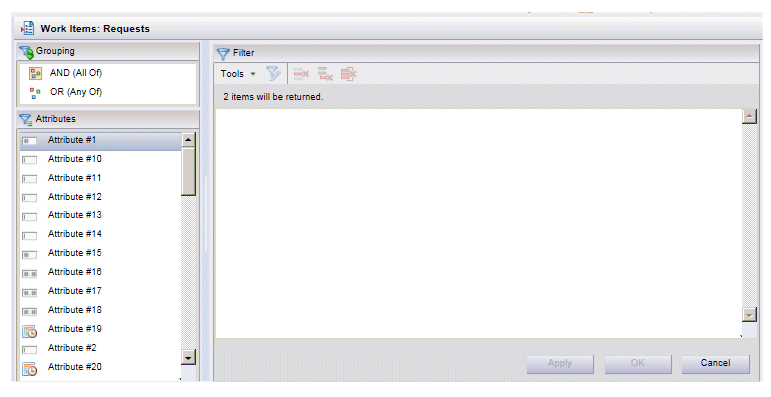
Task: Click the Apply button
Action: [x=560, y=364]
